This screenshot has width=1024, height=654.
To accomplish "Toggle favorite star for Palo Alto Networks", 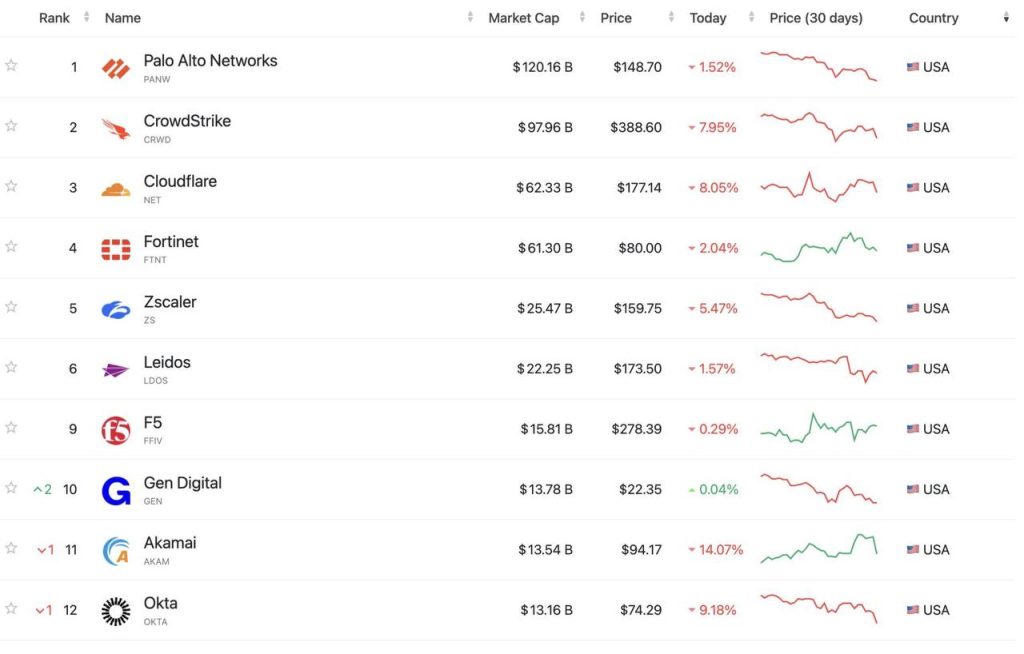I will pos(11,66).
